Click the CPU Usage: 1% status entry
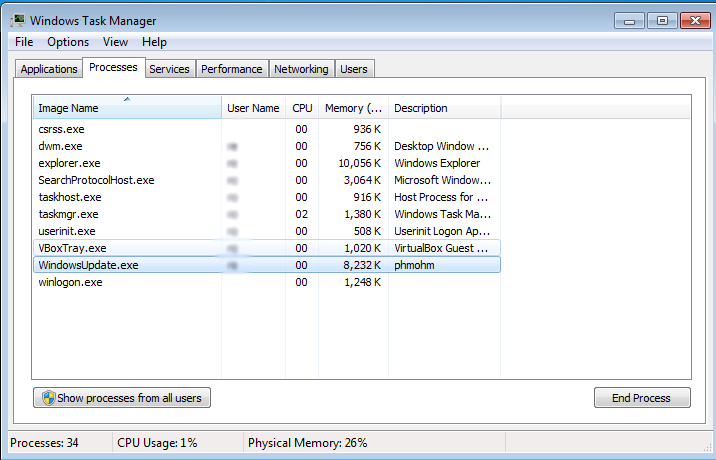 (157, 443)
